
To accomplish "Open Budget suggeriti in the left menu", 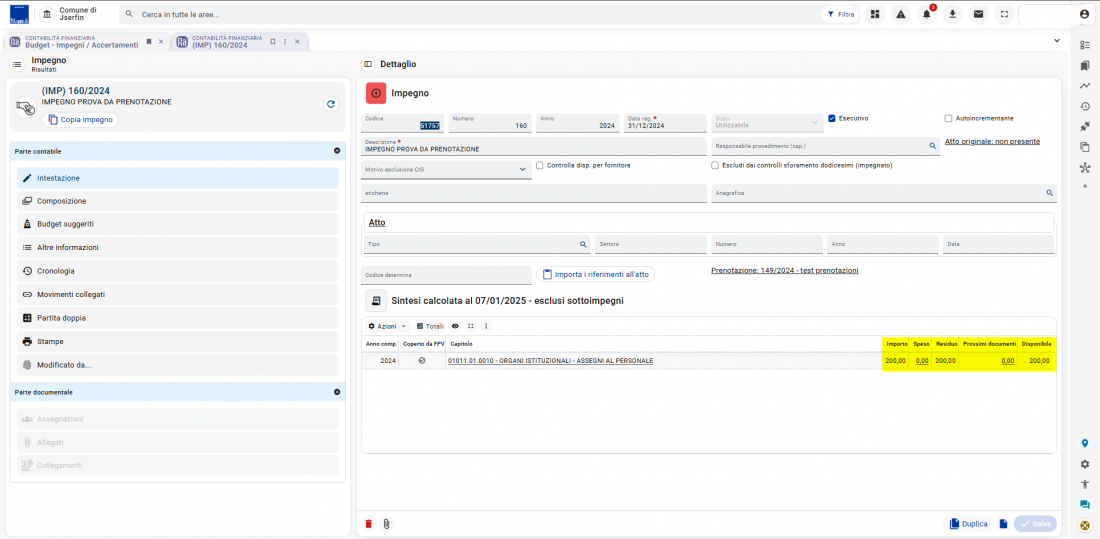I will coord(177,225).
